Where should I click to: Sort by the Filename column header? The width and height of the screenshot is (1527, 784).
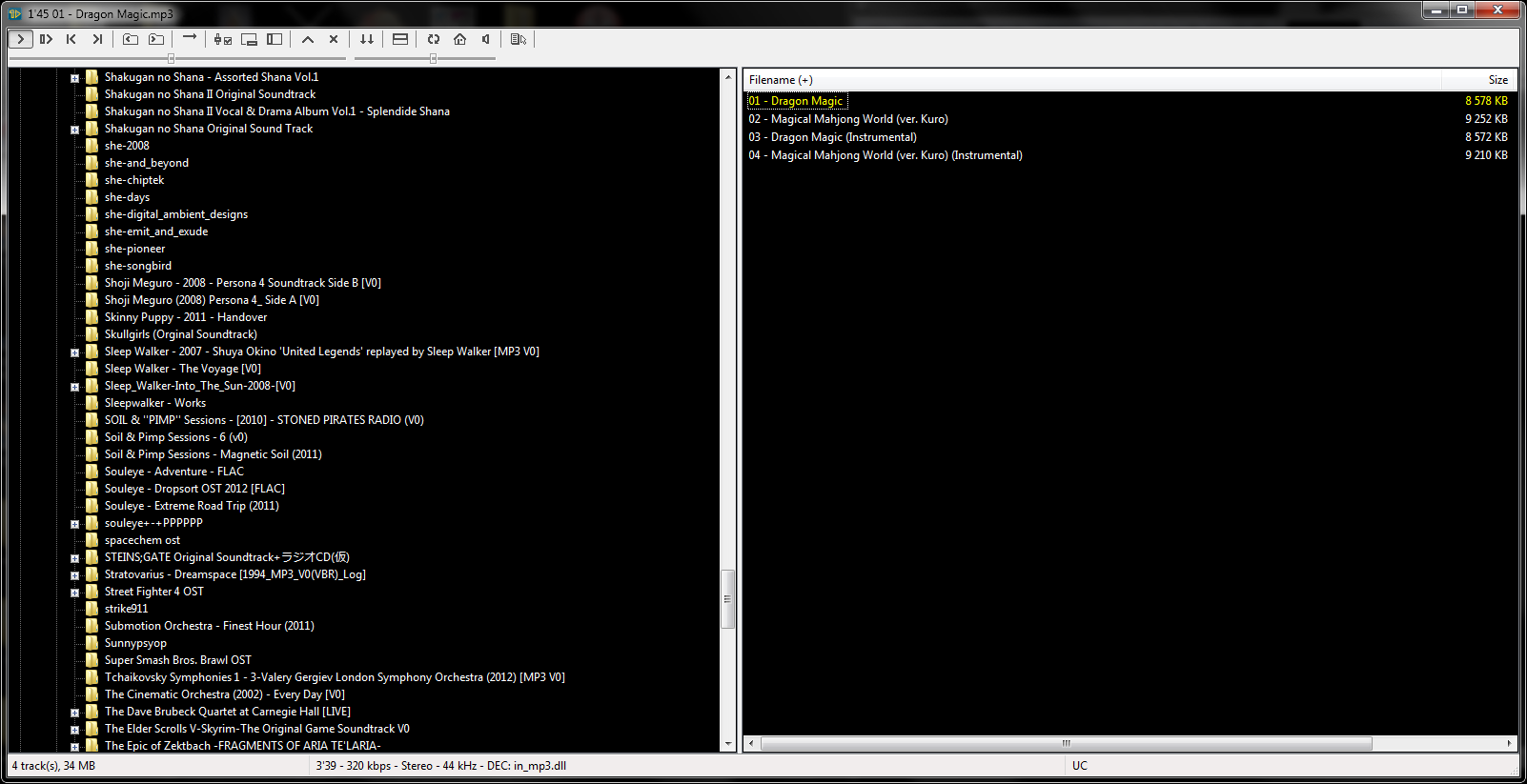[x=781, y=80]
